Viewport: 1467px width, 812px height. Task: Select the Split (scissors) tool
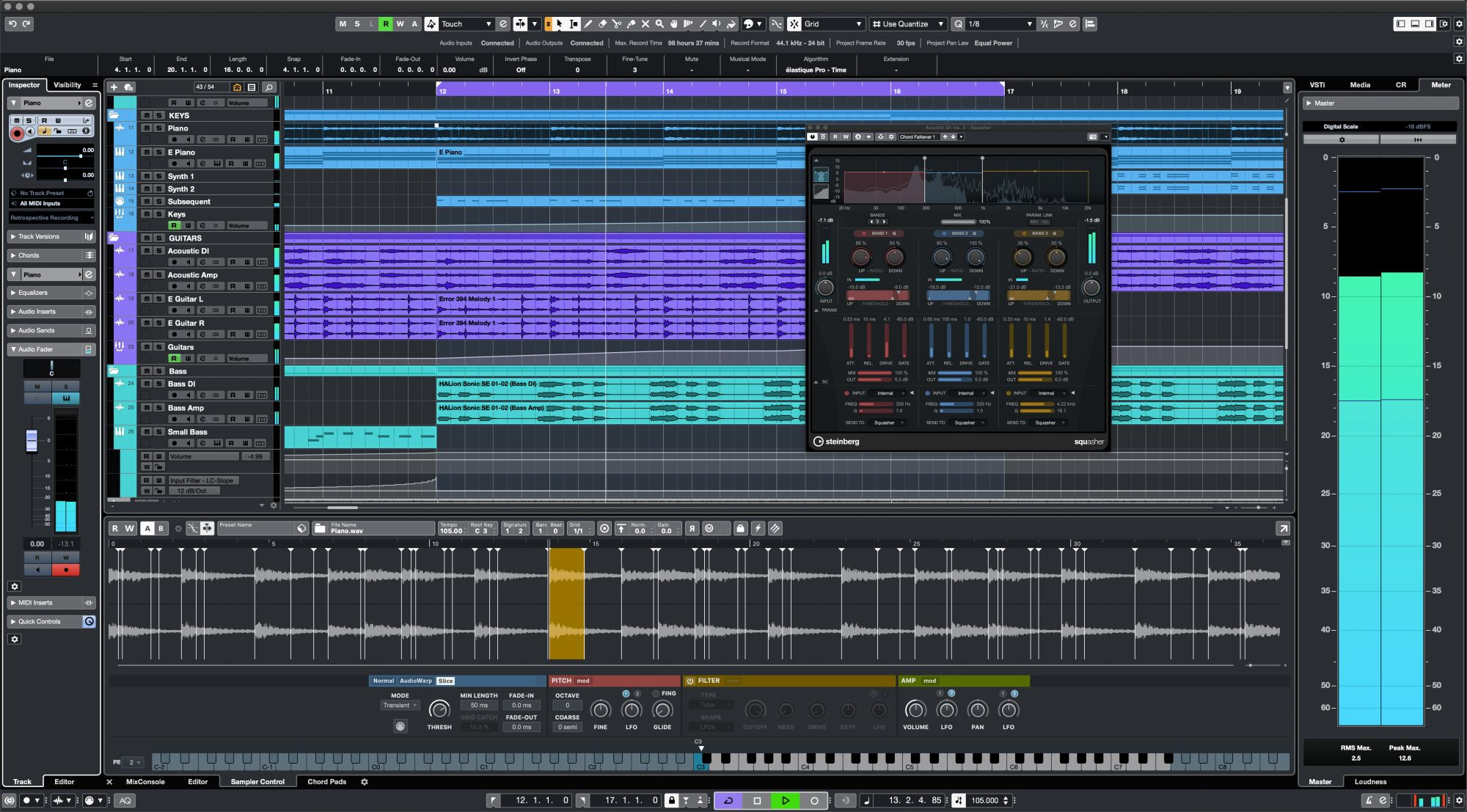pos(618,24)
